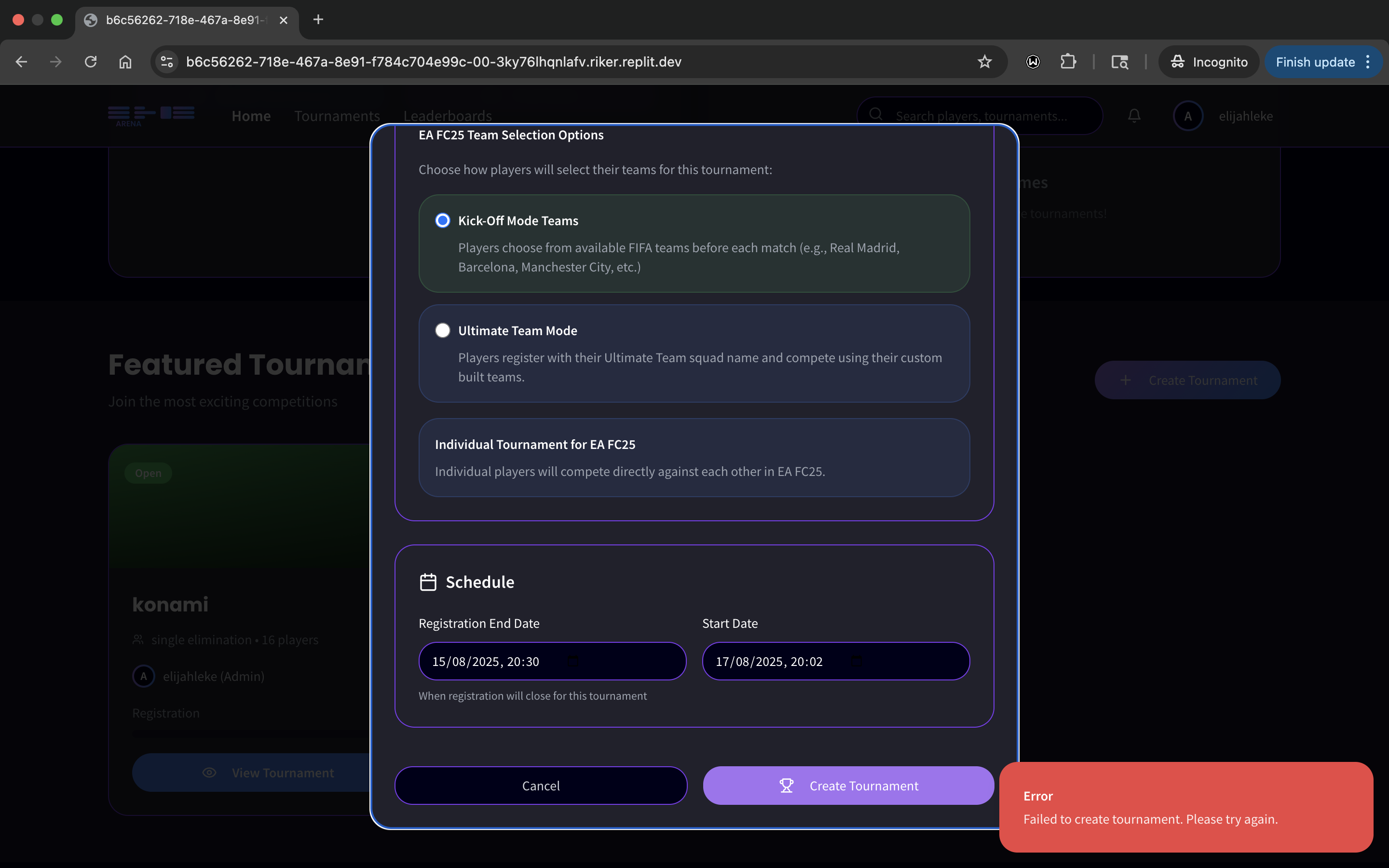The image size is (1389, 868).
Task: Click the search magnifier icon in header
Action: pyautogui.click(x=876, y=115)
